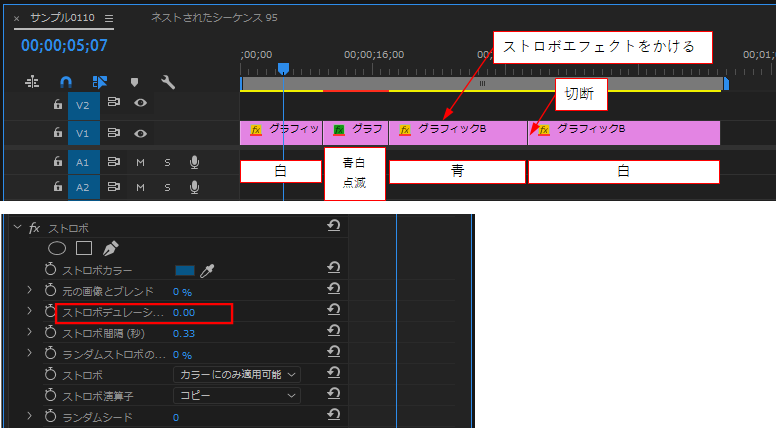Expand ランダムシード property

[x=29, y=416]
